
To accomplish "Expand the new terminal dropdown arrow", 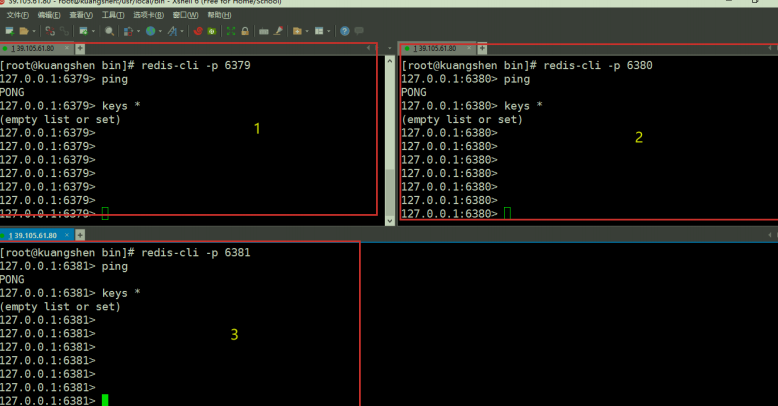I will (93, 31).
